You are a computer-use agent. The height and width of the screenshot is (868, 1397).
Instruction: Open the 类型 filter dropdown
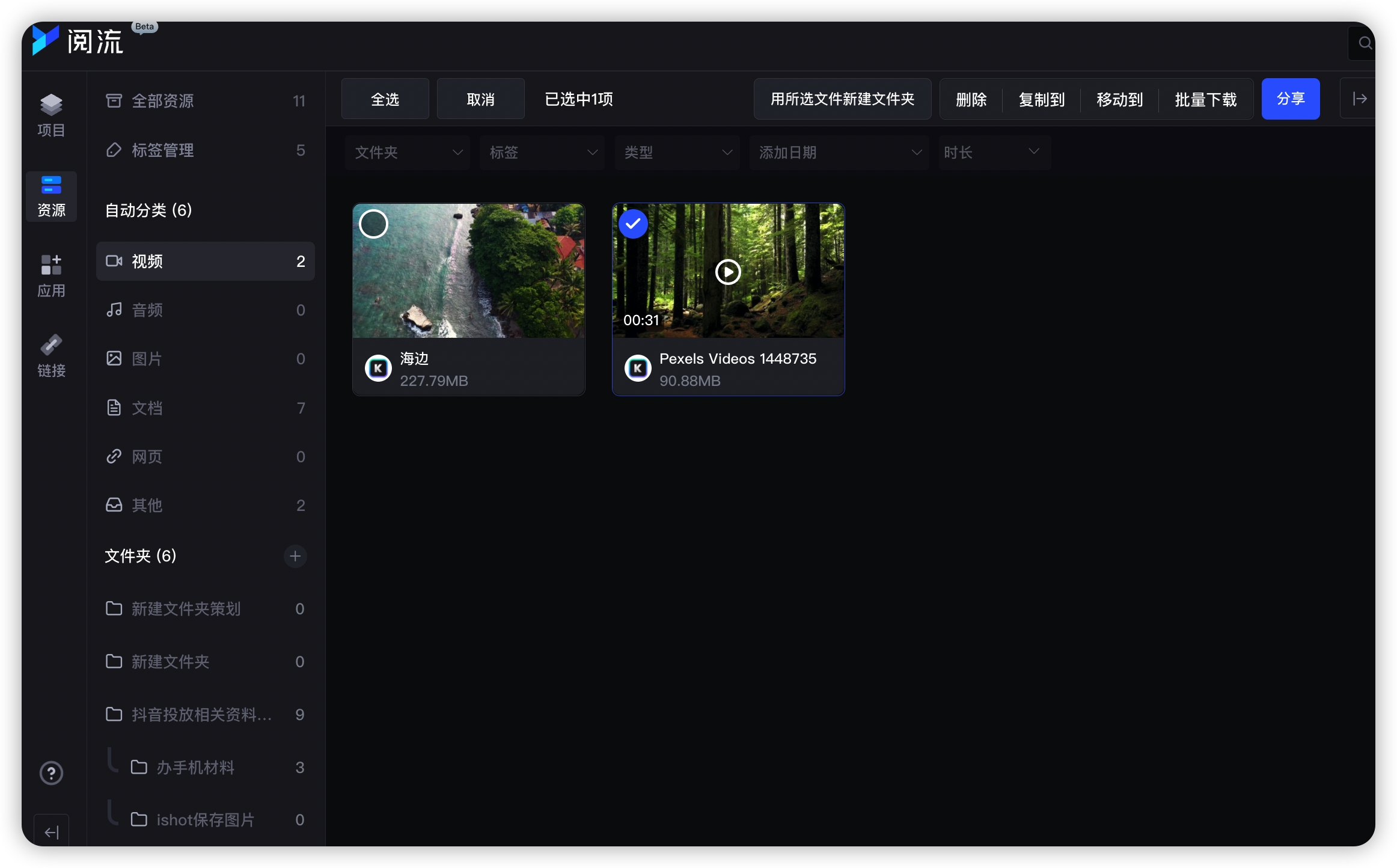[677, 153]
